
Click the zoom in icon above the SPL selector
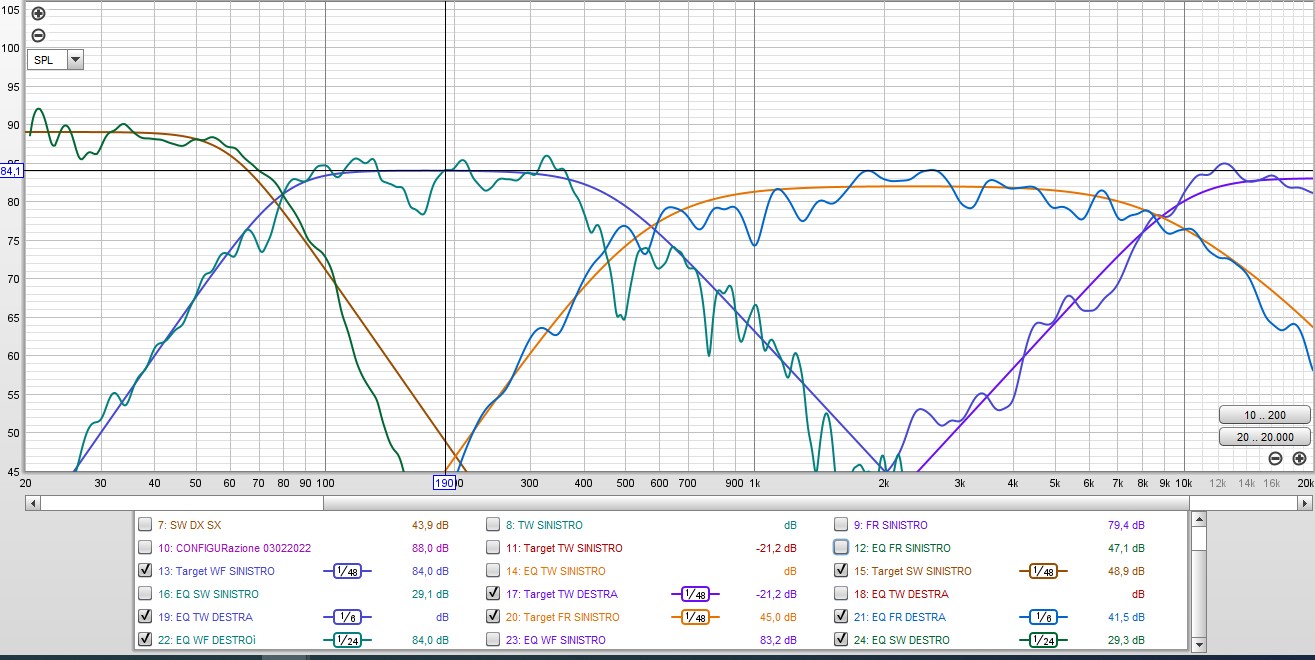[x=38, y=14]
